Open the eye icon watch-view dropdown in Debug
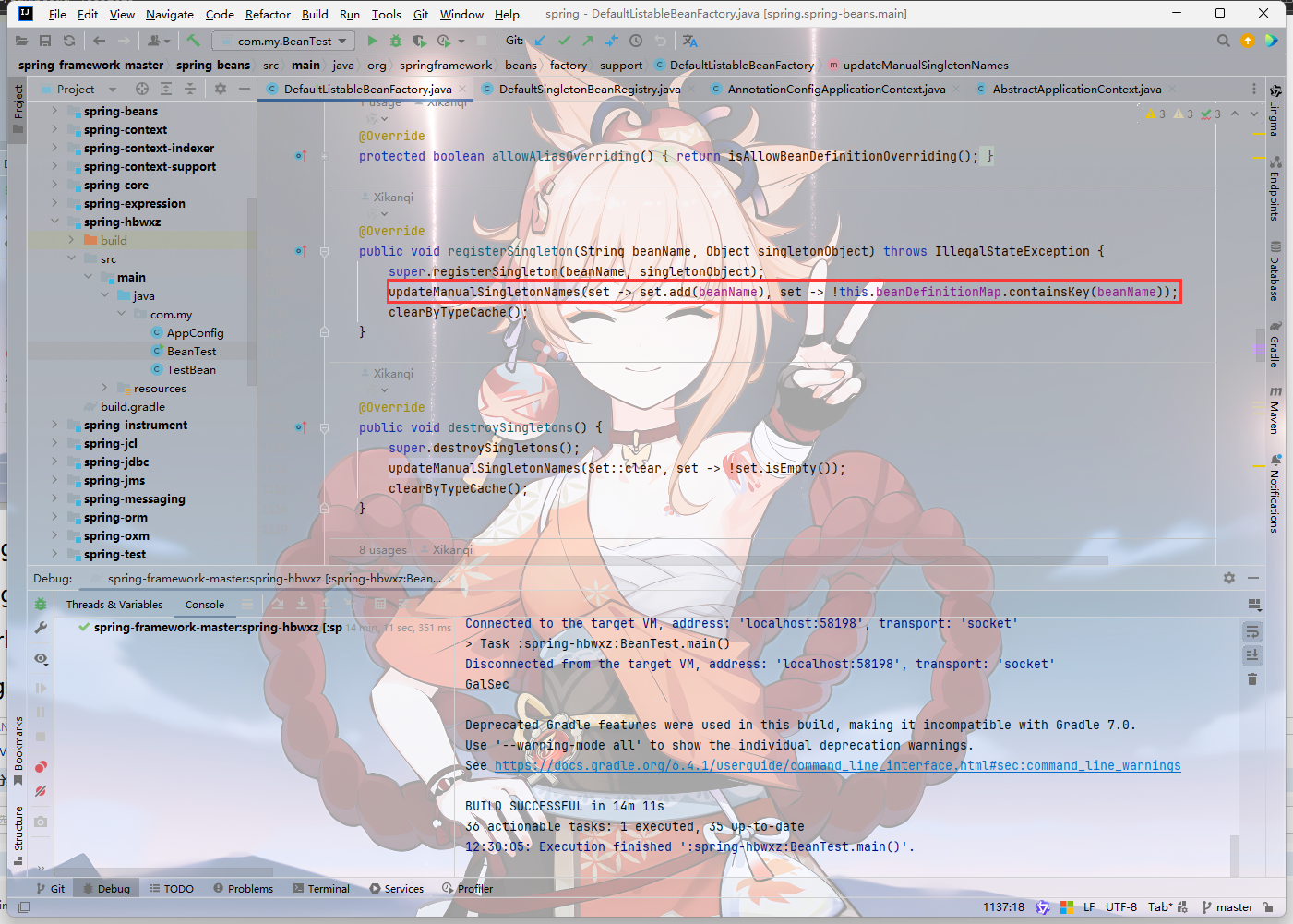The width and height of the screenshot is (1293, 924). pos(41,659)
